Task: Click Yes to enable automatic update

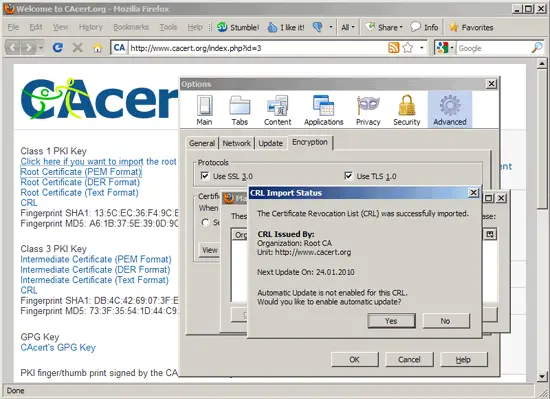Action: pyautogui.click(x=391, y=321)
